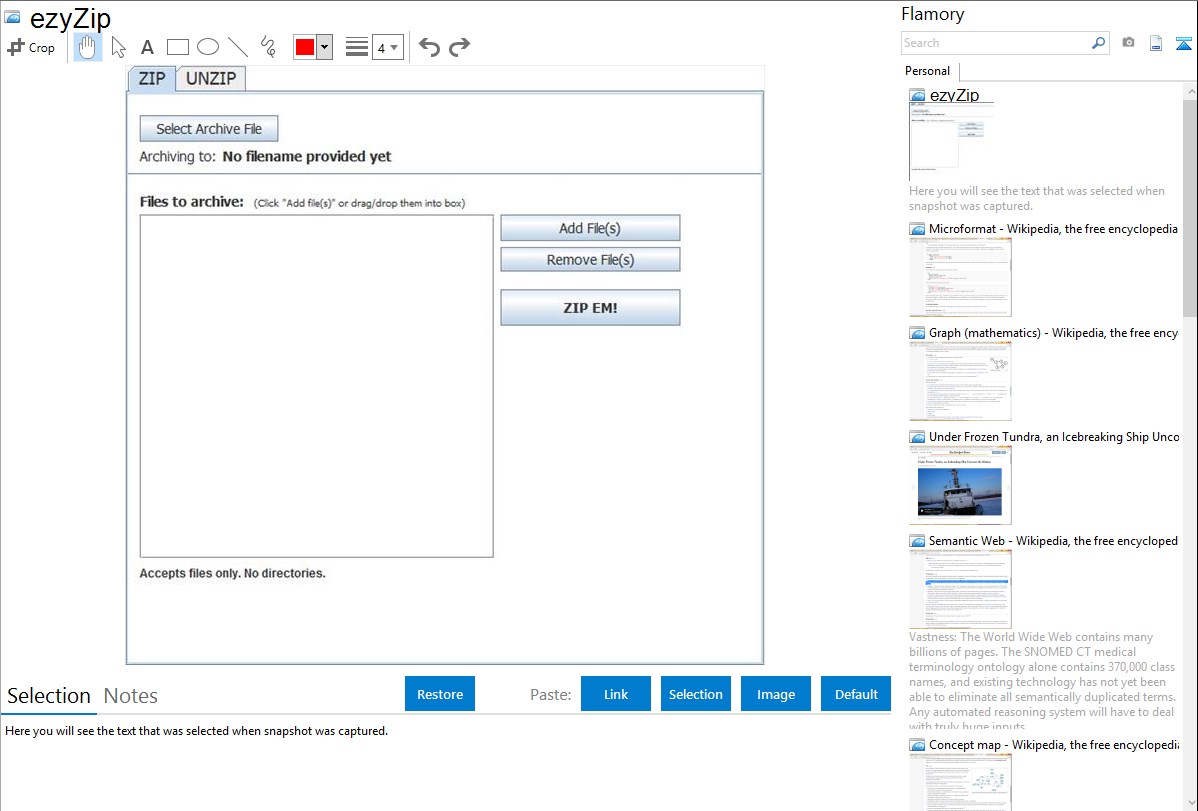Switch to the ZIP tab

151,79
